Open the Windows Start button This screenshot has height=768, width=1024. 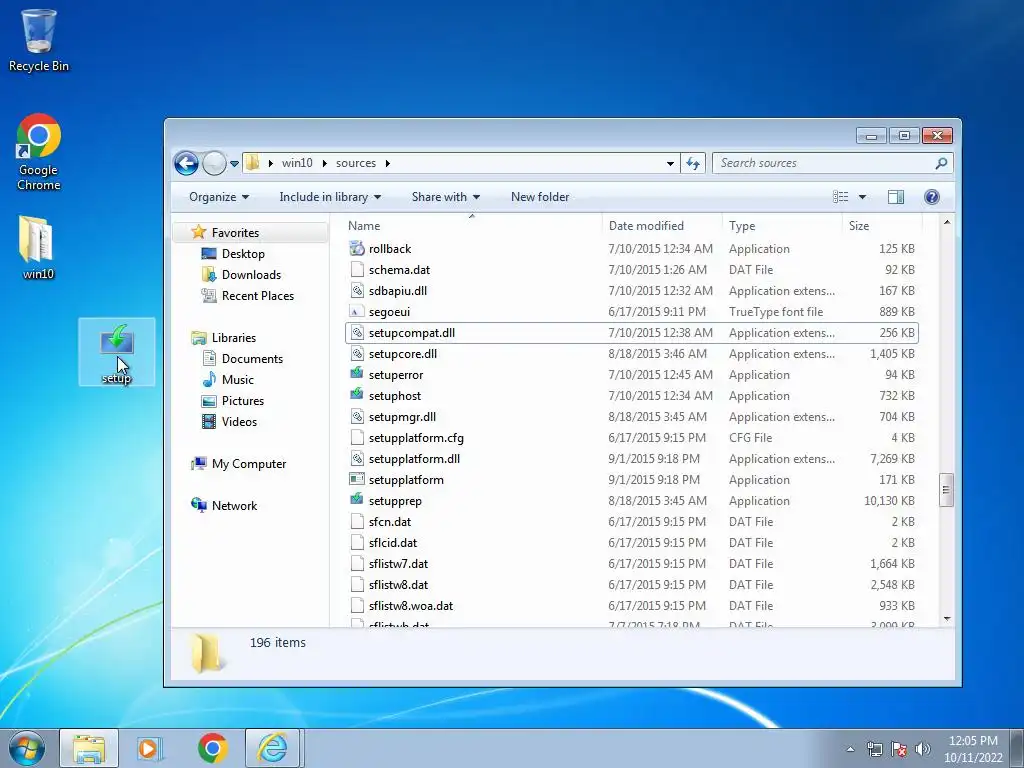tap(27, 748)
